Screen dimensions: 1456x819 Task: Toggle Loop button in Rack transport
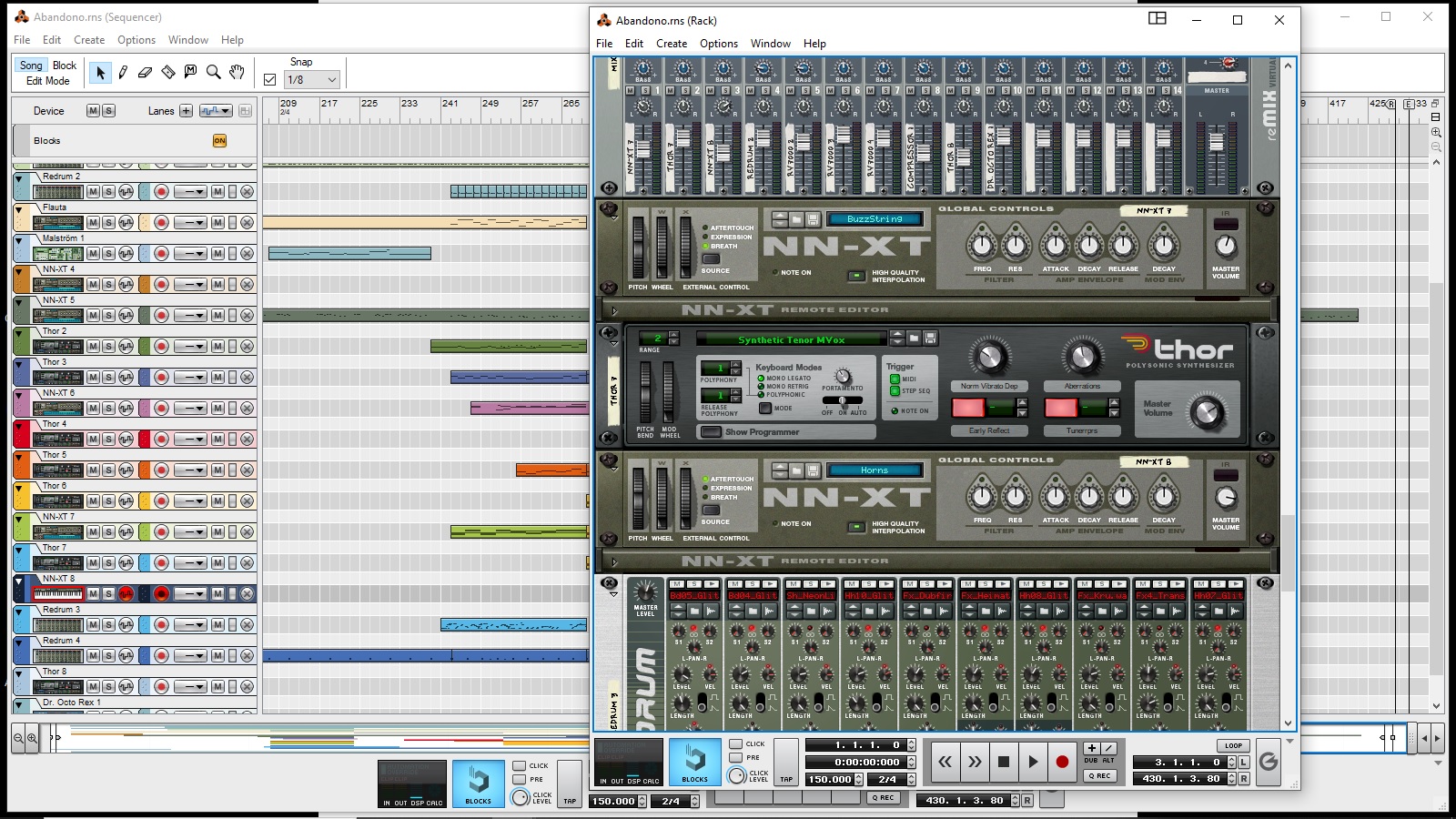click(1233, 746)
